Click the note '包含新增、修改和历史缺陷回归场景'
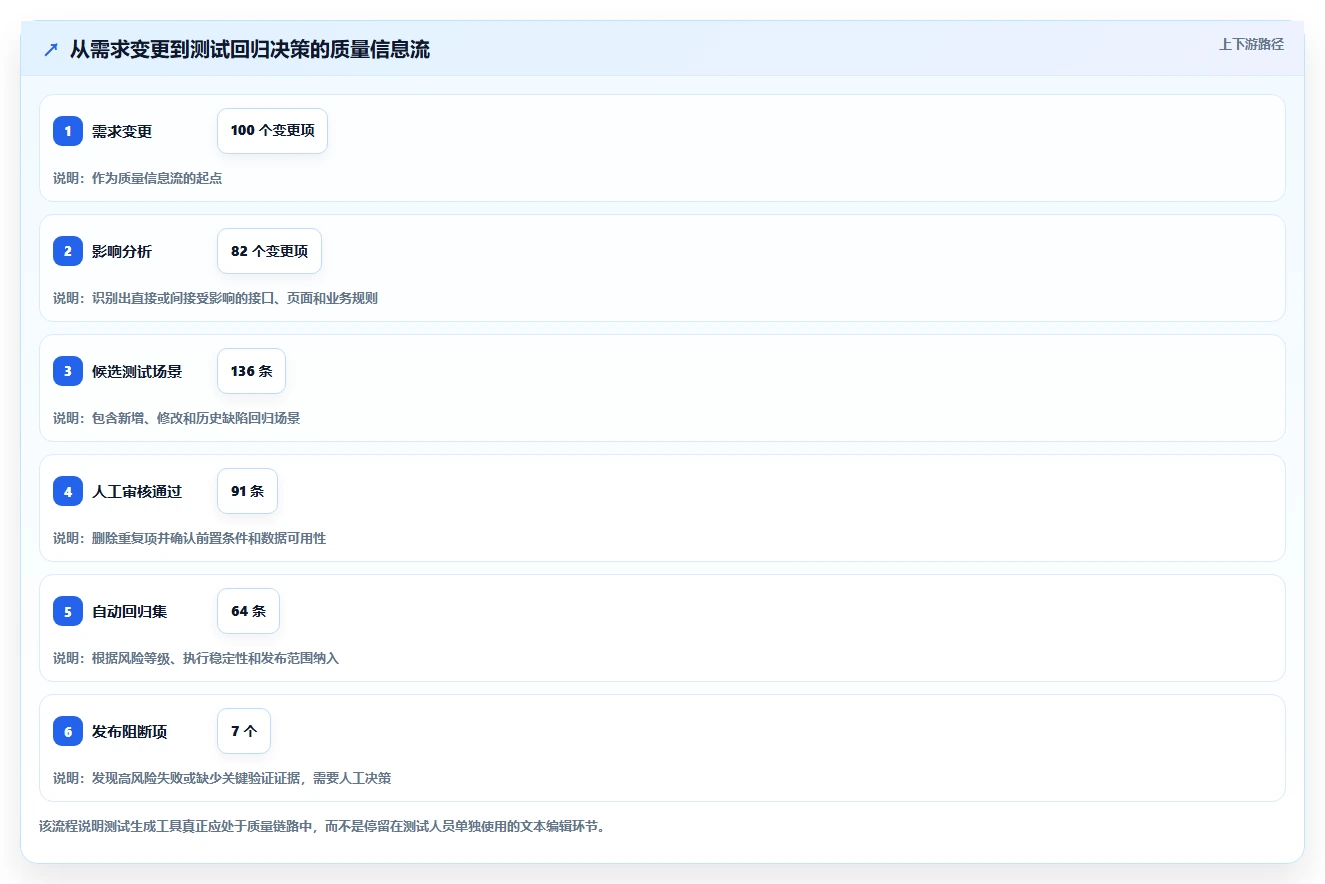Viewport: 1325px width, 884px height. (x=177, y=418)
